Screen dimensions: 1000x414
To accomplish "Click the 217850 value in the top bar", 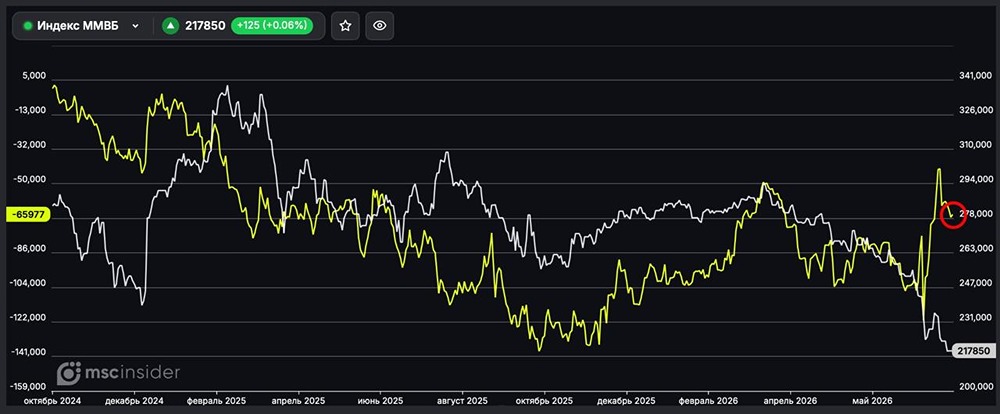I will (x=205, y=26).
